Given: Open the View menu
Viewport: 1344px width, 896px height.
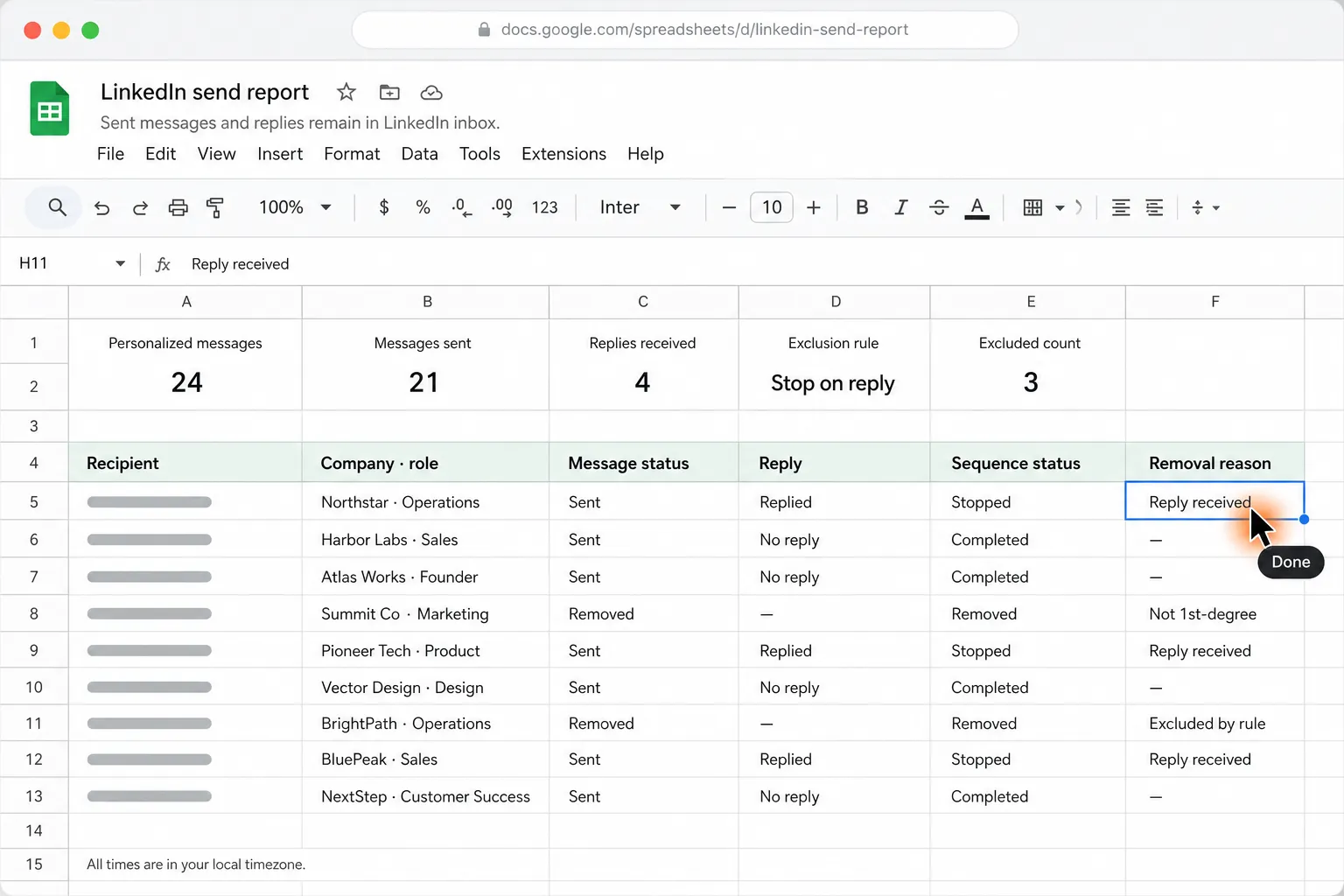Looking at the screenshot, I should [216, 154].
